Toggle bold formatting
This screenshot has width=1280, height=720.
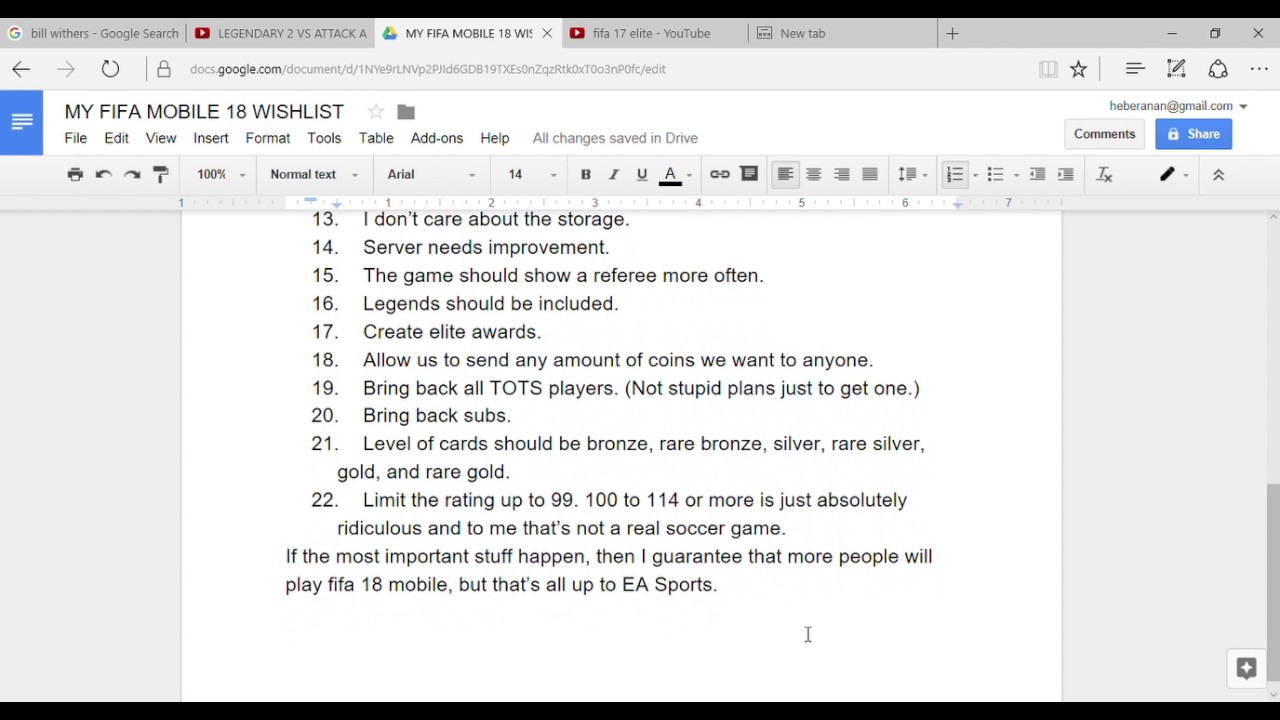tap(586, 174)
